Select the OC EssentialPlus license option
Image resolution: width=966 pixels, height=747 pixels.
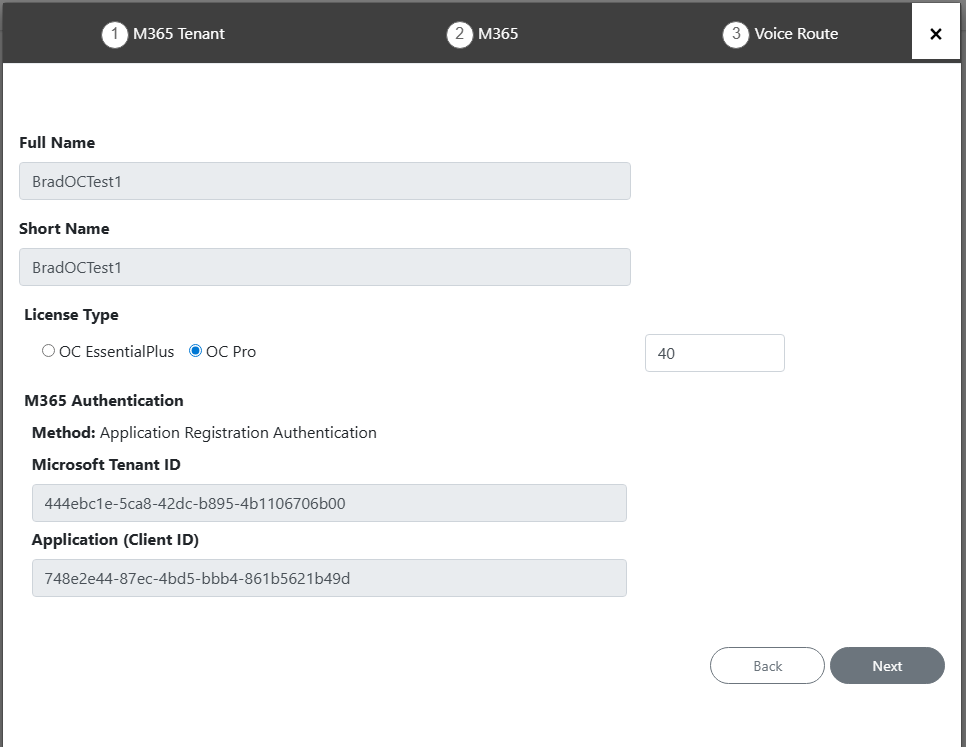pyautogui.click(x=49, y=351)
